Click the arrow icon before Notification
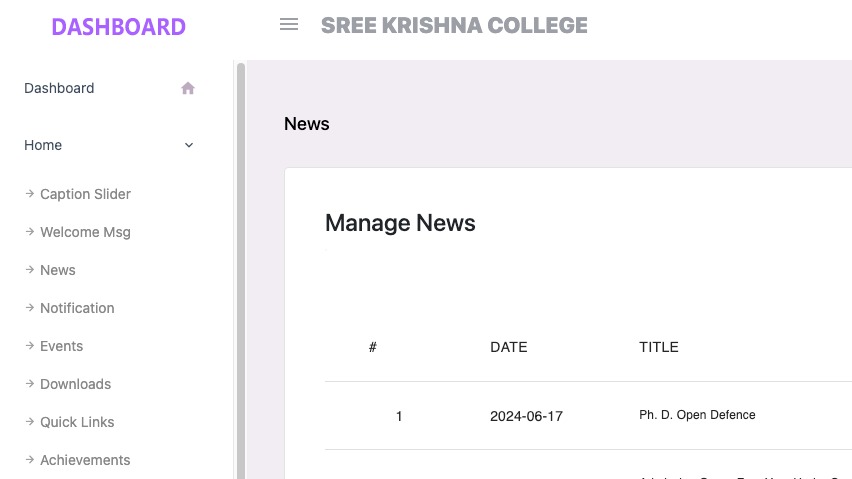852x479 pixels. (30, 307)
